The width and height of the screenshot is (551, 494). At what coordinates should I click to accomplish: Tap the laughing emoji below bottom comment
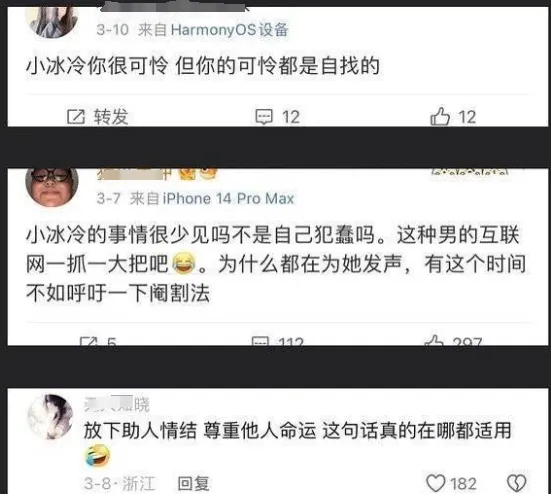[x=97, y=455]
